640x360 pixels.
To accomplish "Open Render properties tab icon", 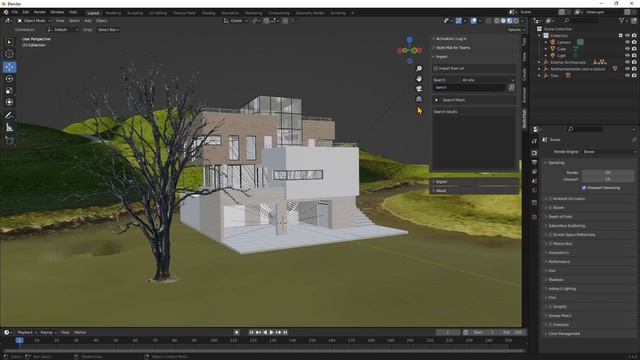I will (x=534, y=153).
